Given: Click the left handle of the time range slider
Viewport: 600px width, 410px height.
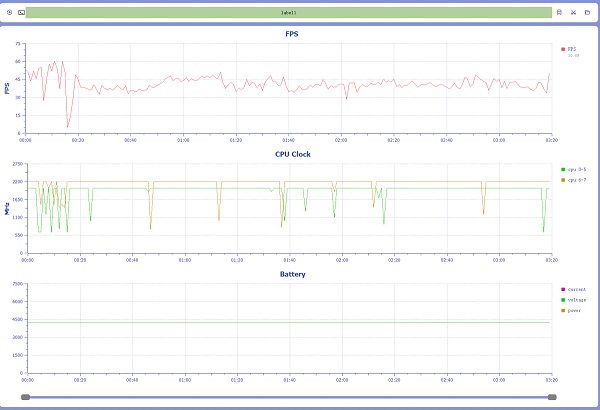Looking at the screenshot, I should click(x=25, y=397).
